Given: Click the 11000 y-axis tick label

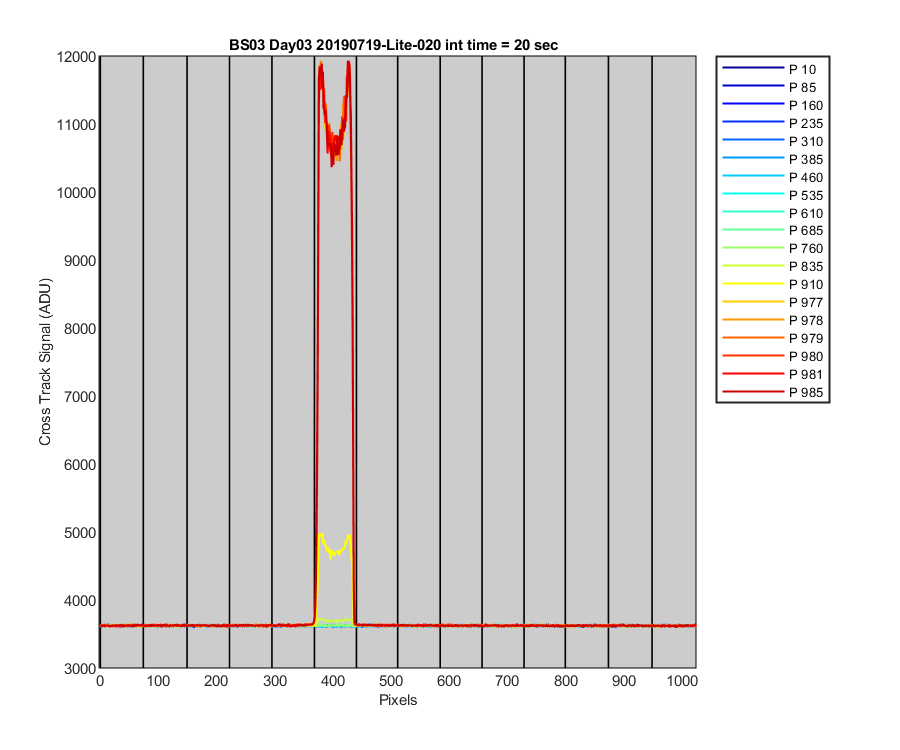Looking at the screenshot, I should coord(76,125).
